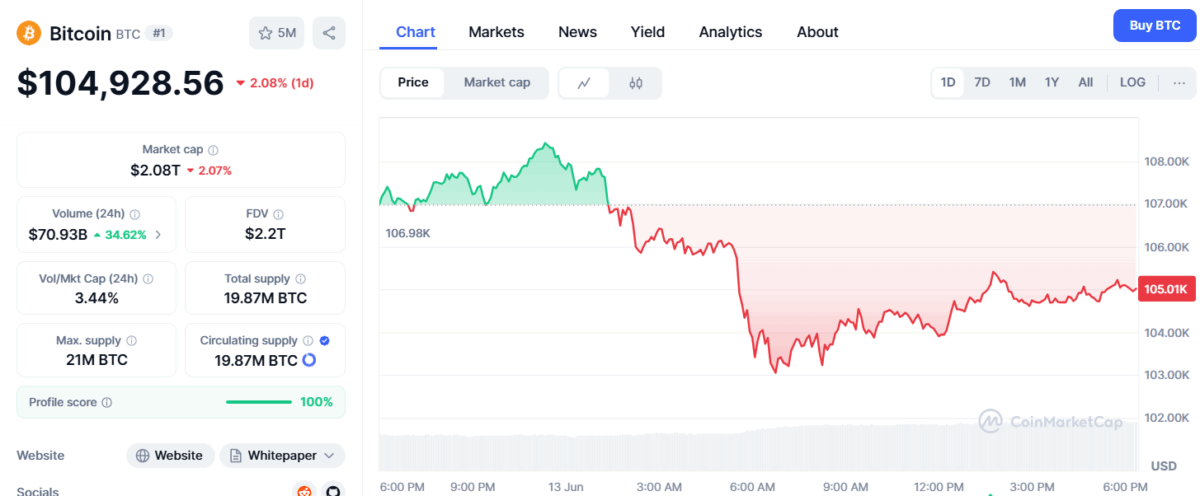Click the Circulating supply info icon
This screenshot has width=1200, height=496.
coord(308,341)
